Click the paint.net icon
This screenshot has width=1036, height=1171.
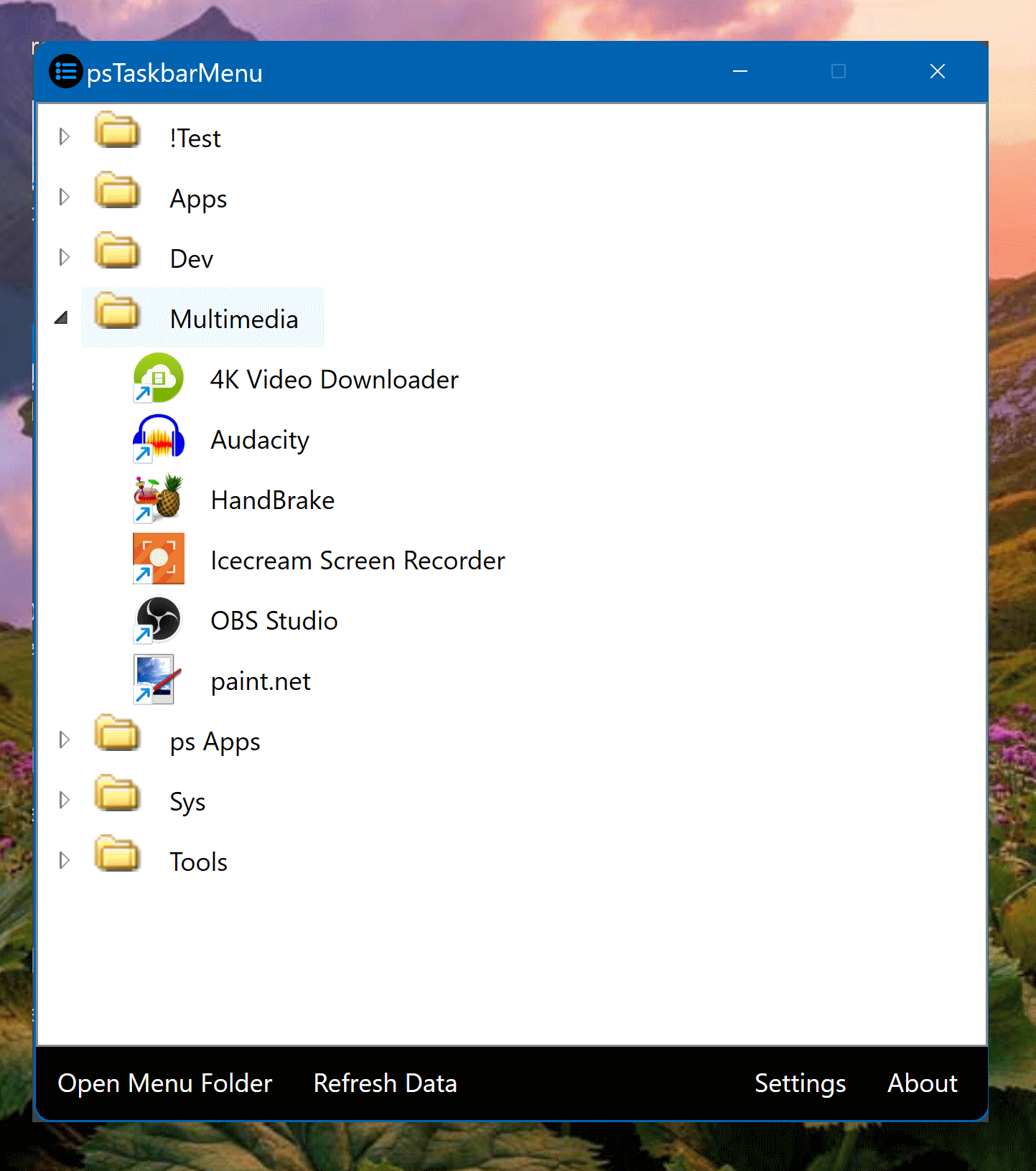(x=159, y=679)
